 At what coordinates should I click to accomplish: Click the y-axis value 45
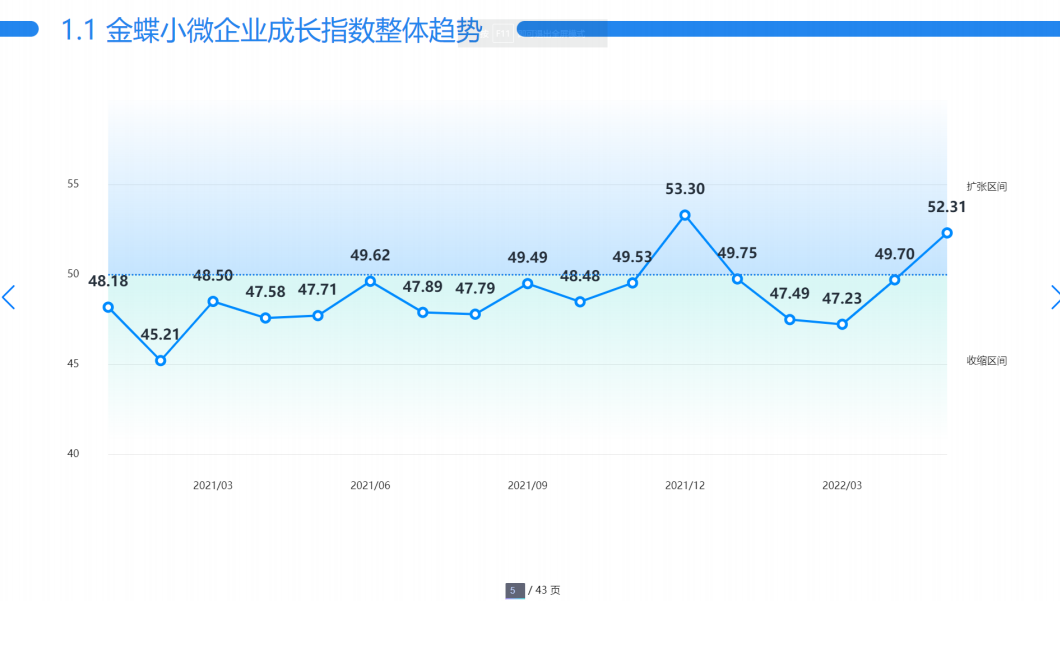(73, 364)
